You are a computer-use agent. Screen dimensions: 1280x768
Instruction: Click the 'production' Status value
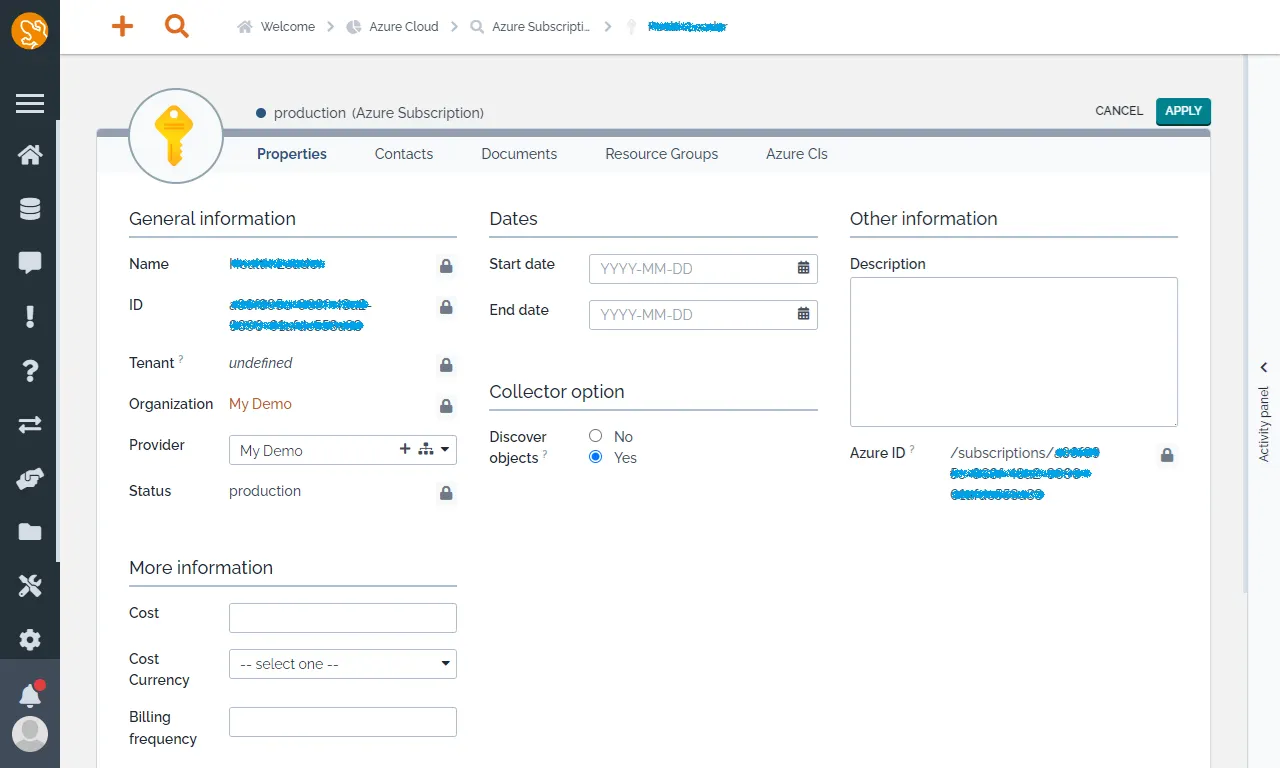[265, 491]
